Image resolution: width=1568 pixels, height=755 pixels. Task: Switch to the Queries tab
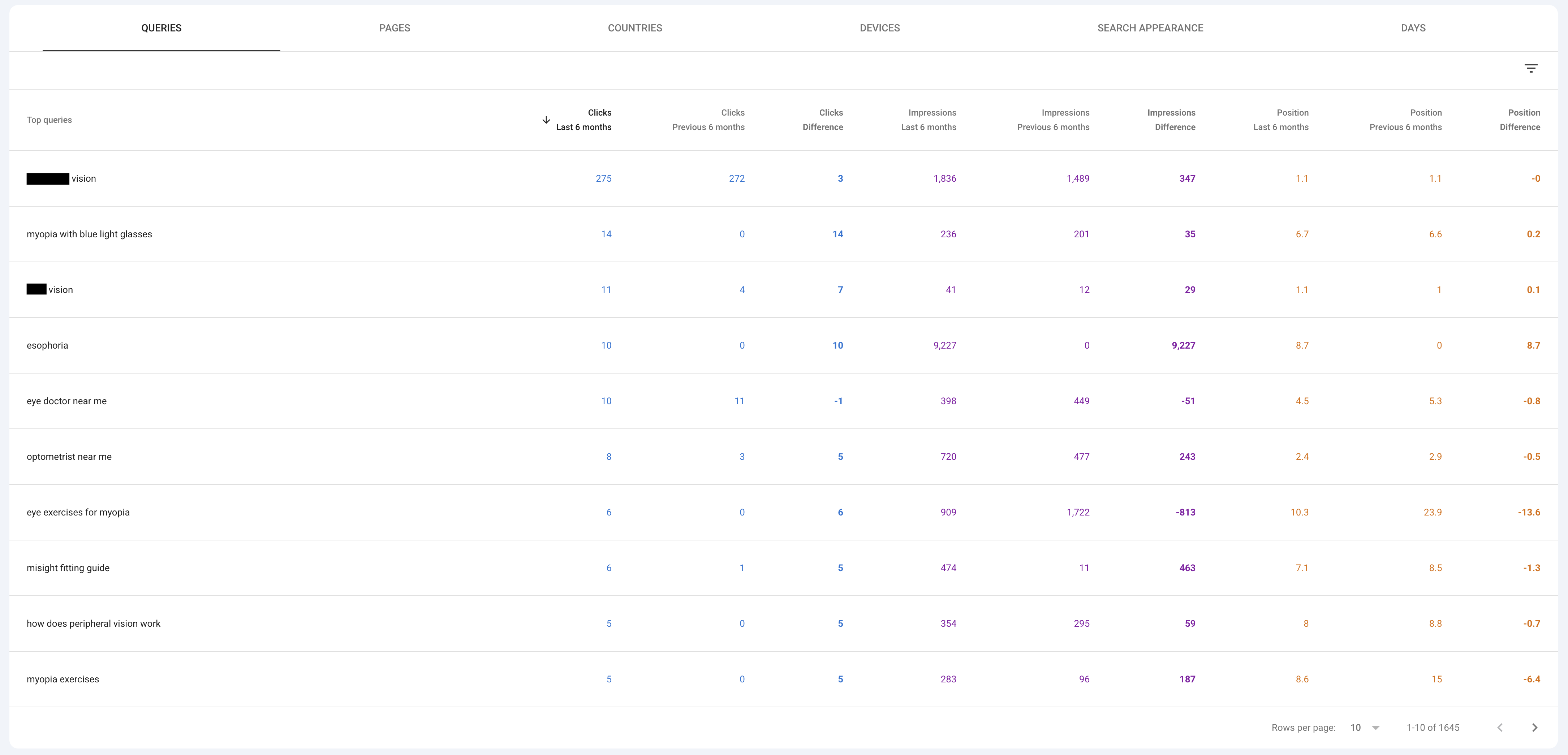161,28
